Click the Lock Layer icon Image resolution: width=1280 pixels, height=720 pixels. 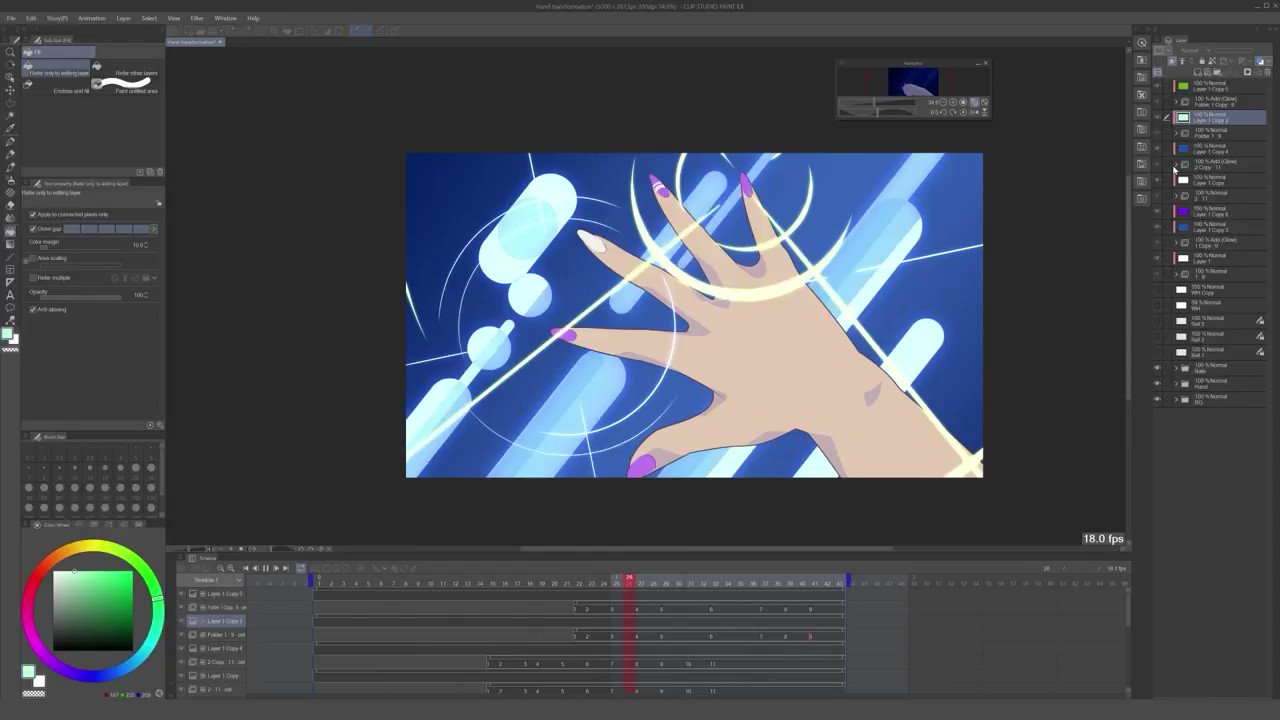coord(1202,60)
